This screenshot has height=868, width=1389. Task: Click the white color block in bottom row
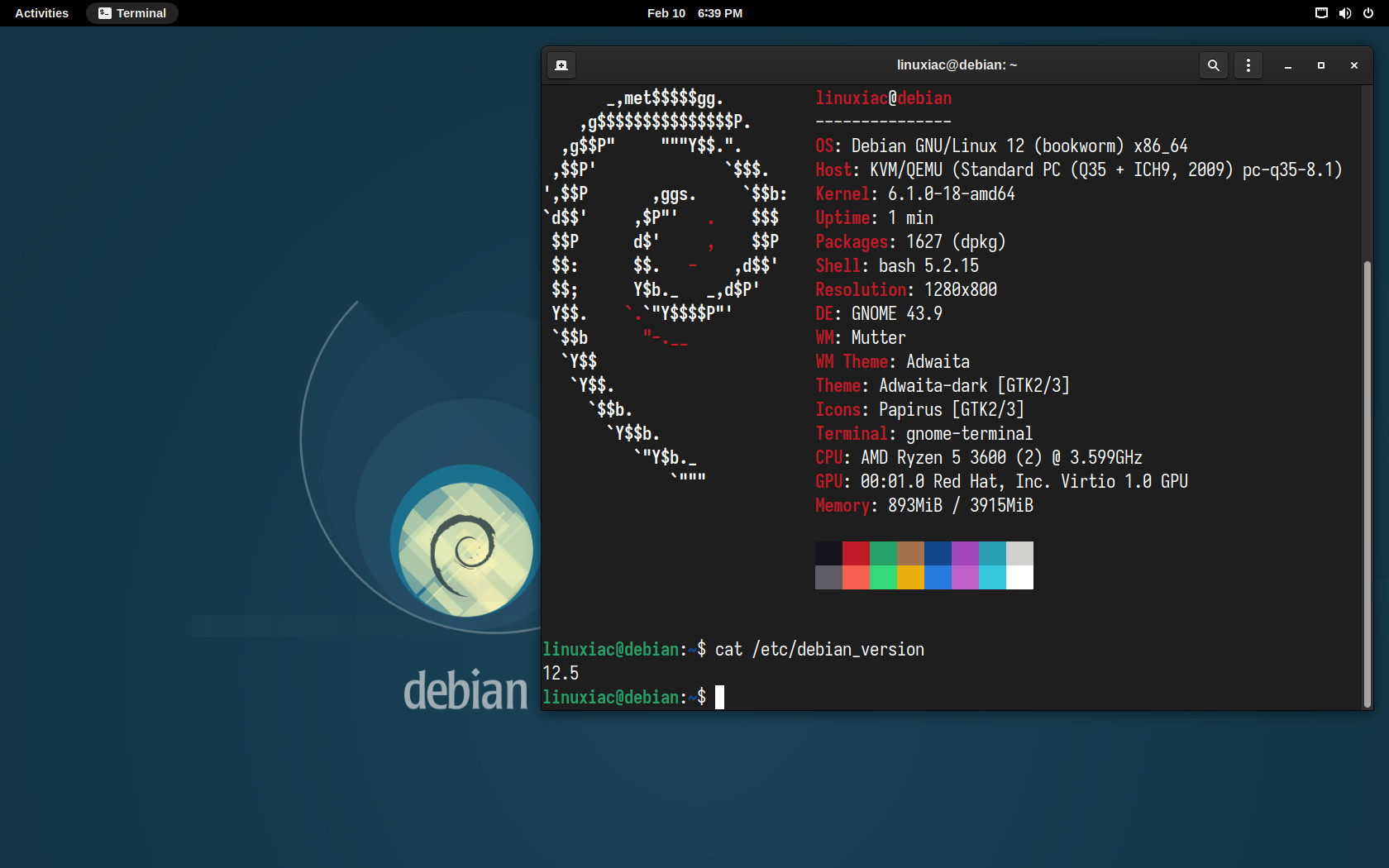[x=1019, y=578]
